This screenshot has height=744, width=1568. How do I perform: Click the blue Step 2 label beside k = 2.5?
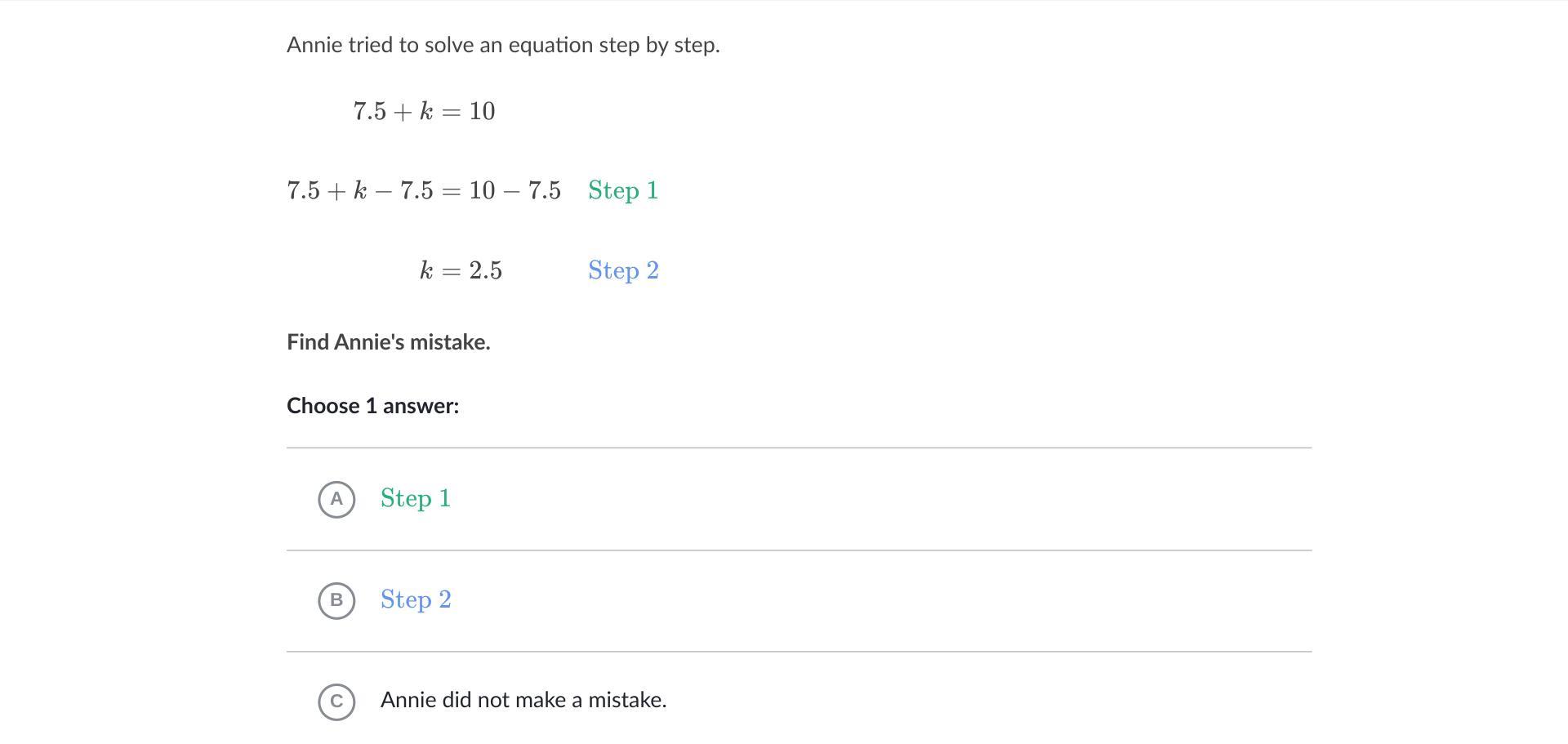pyautogui.click(x=623, y=271)
